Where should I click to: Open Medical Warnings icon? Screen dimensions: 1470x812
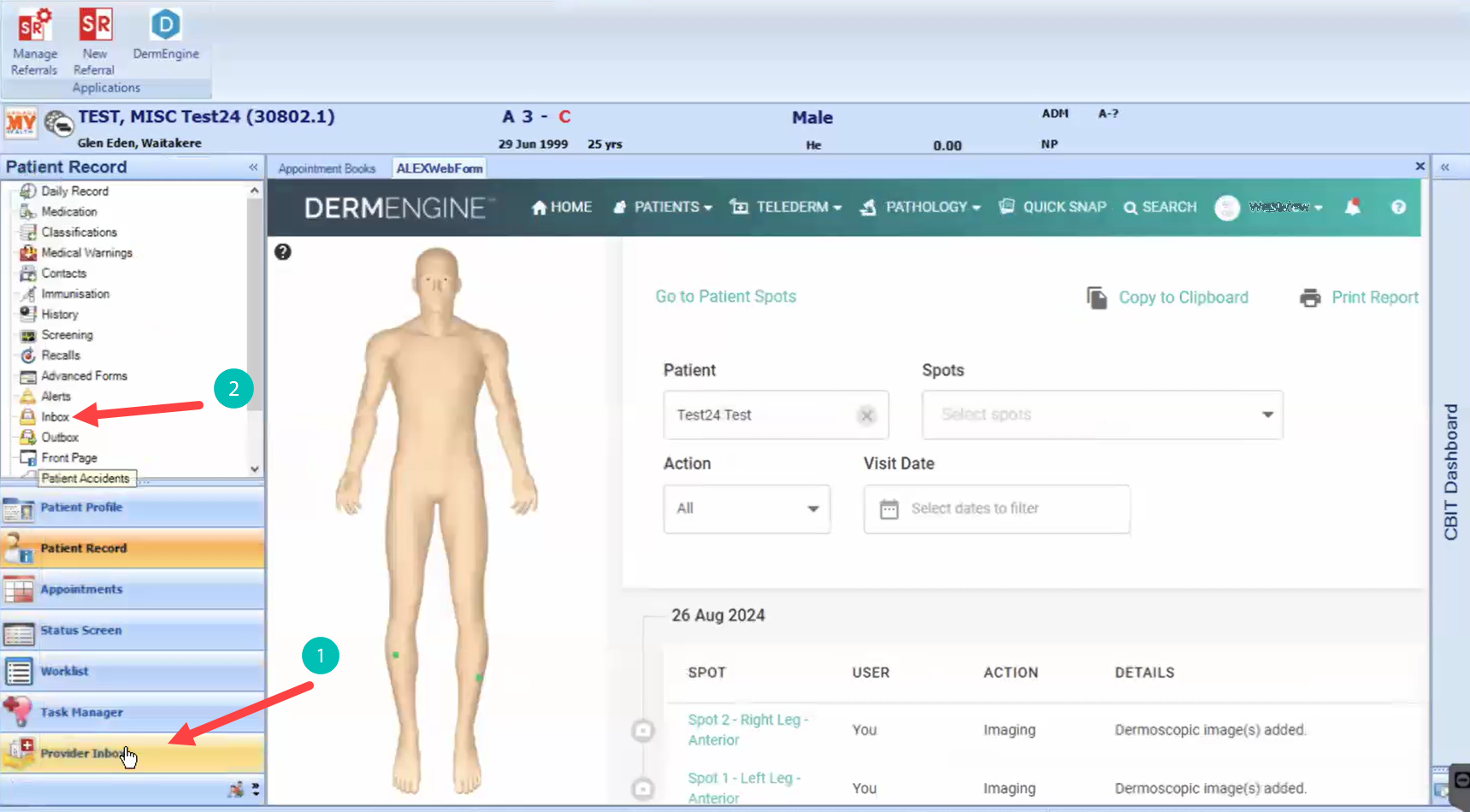click(x=28, y=252)
